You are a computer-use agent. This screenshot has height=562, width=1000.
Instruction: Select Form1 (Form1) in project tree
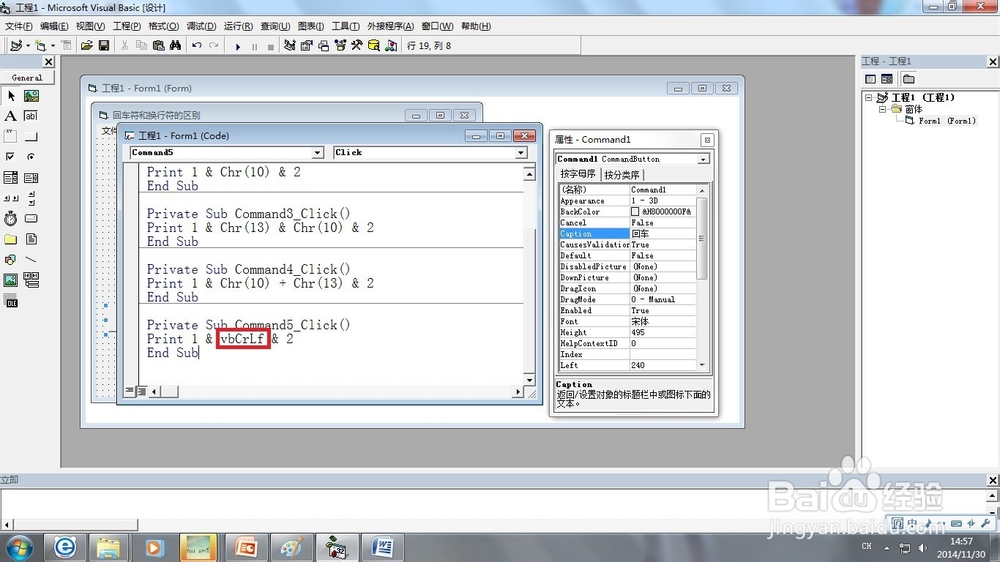coord(947,121)
